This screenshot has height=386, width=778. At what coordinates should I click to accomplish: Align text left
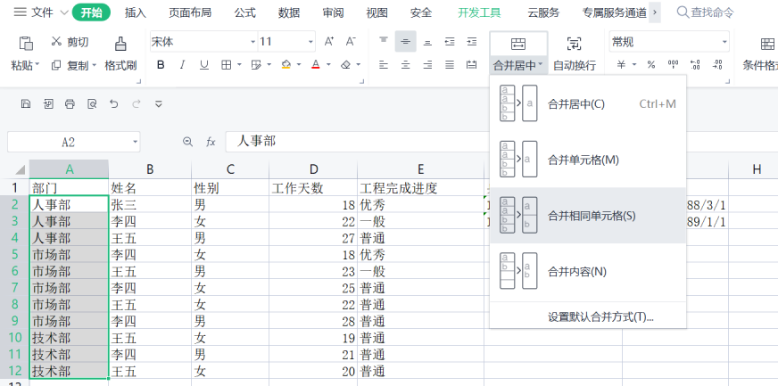click(x=384, y=64)
